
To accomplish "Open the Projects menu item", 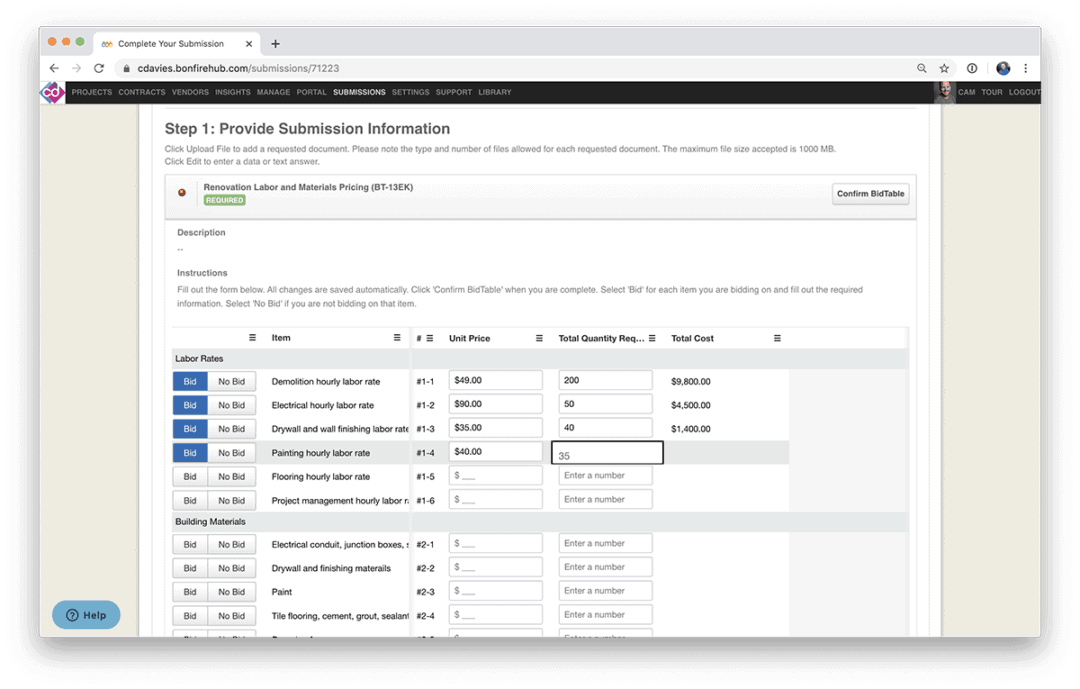I will tap(92, 92).
